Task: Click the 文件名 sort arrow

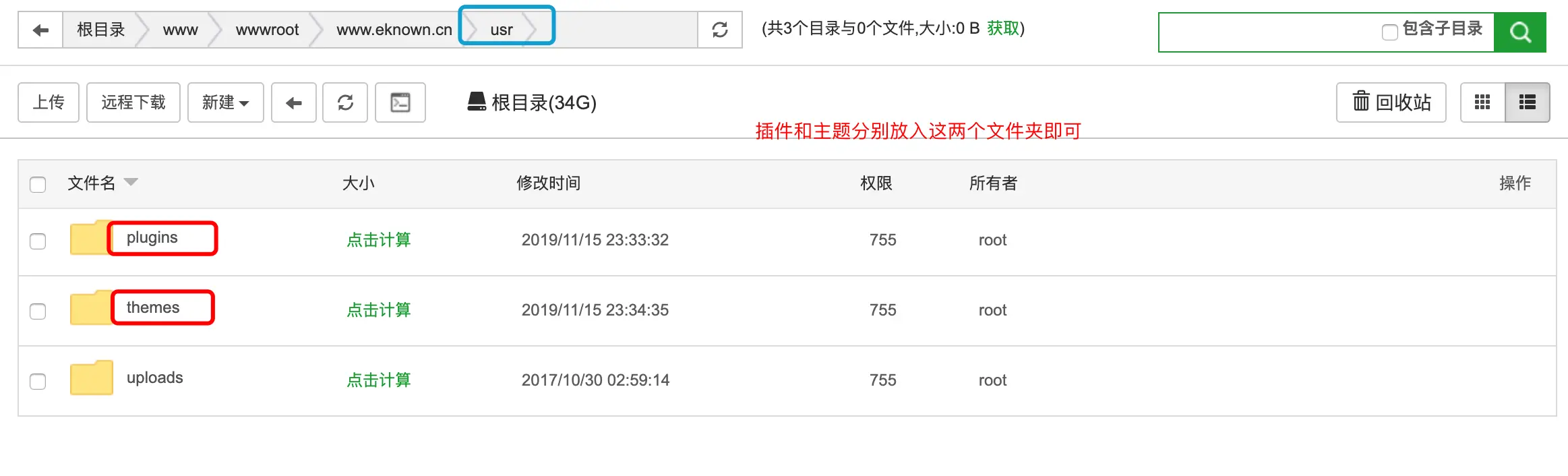Action: (x=132, y=183)
